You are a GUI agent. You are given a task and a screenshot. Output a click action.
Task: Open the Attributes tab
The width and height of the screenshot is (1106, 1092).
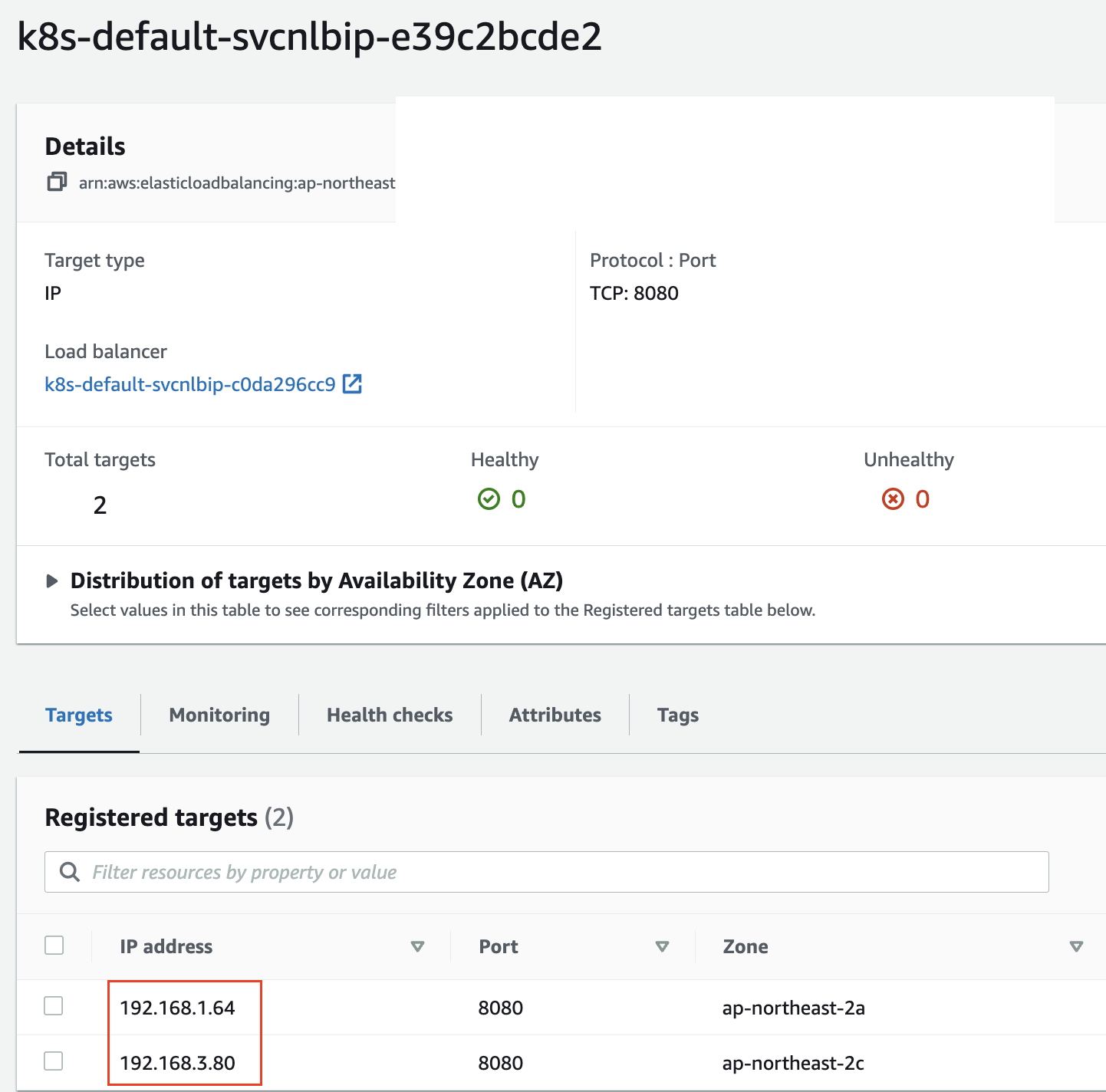pos(555,715)
